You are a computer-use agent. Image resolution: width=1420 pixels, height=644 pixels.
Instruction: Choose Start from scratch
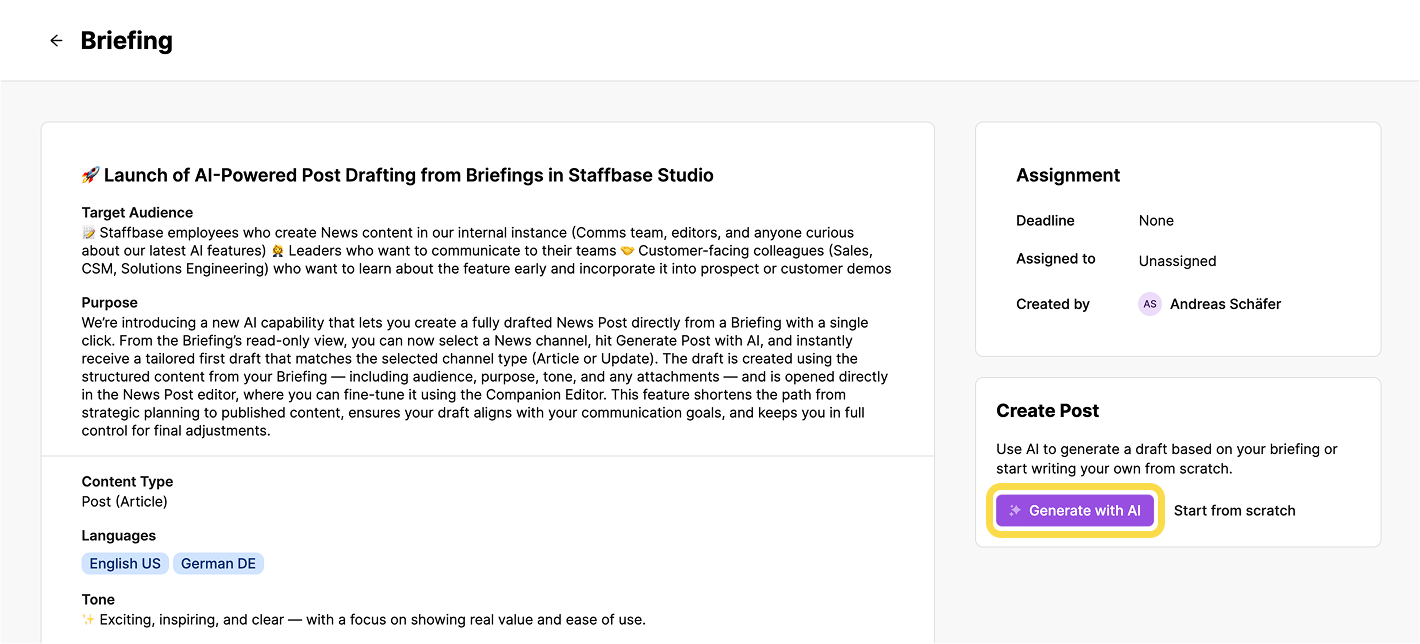1234,510
